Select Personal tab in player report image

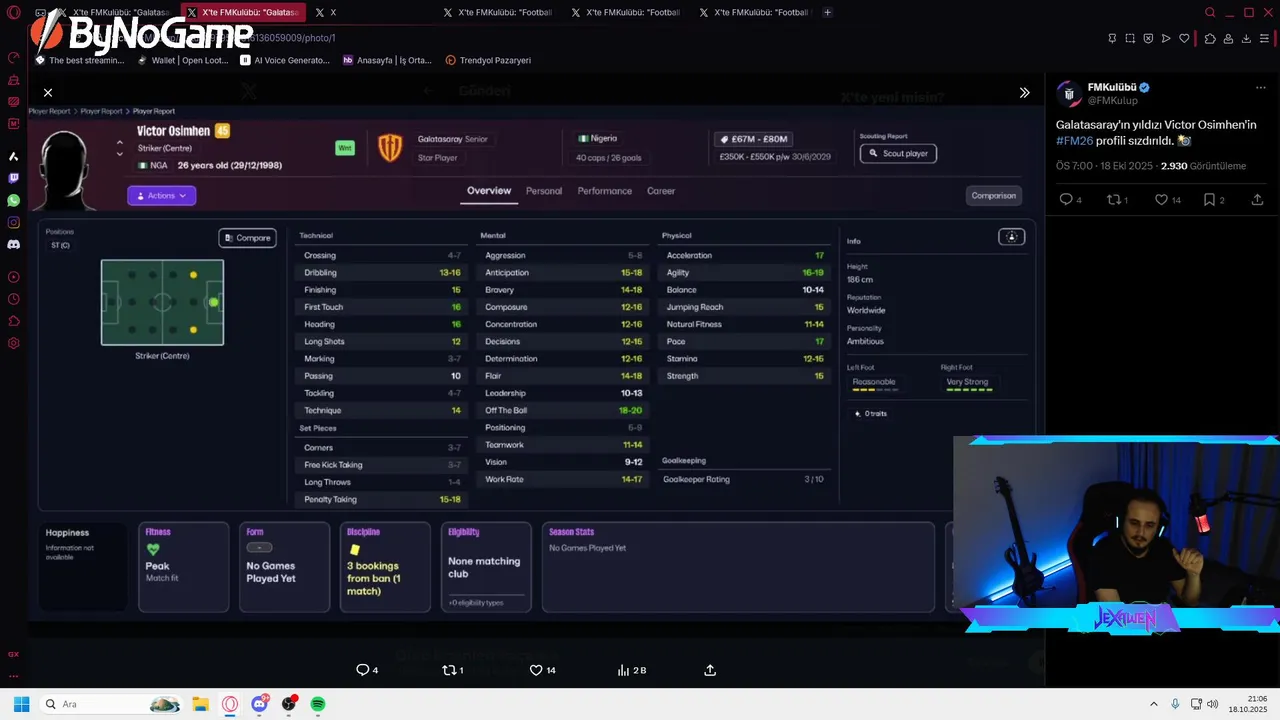pyautogui.click(x=544, y=191)
